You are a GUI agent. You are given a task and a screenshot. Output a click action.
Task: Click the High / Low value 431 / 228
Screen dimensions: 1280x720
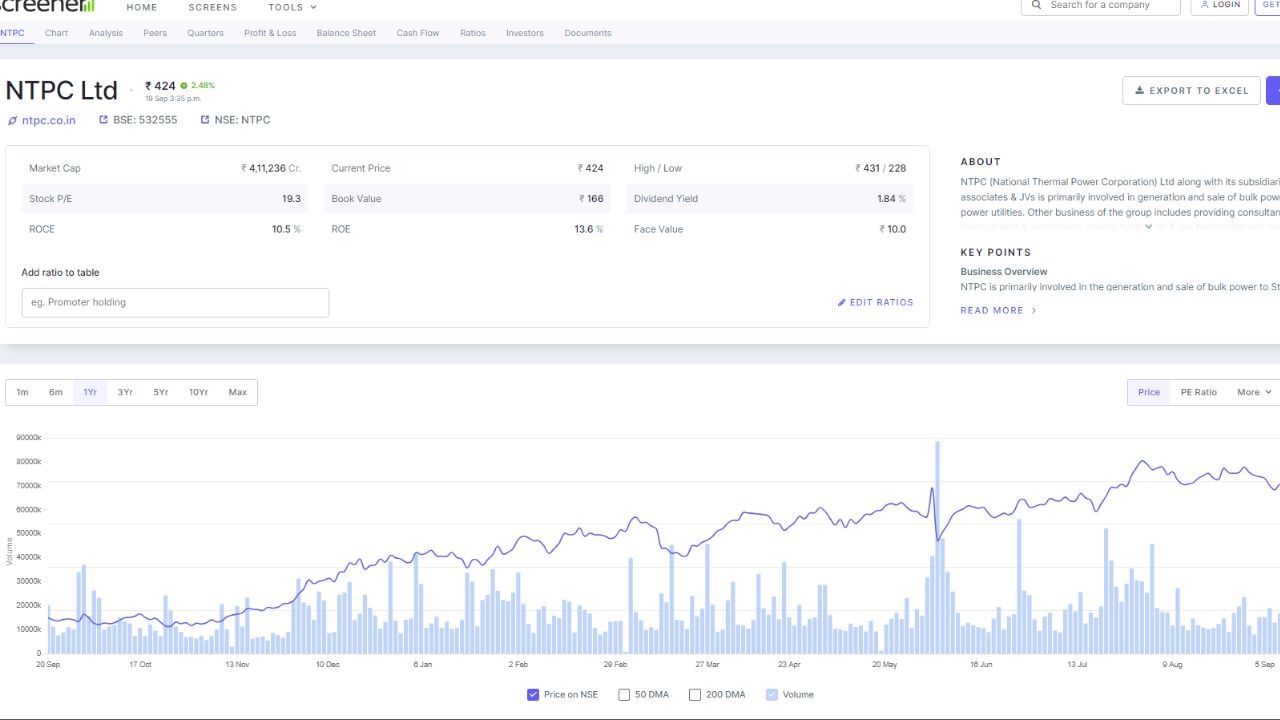point(880,168)
